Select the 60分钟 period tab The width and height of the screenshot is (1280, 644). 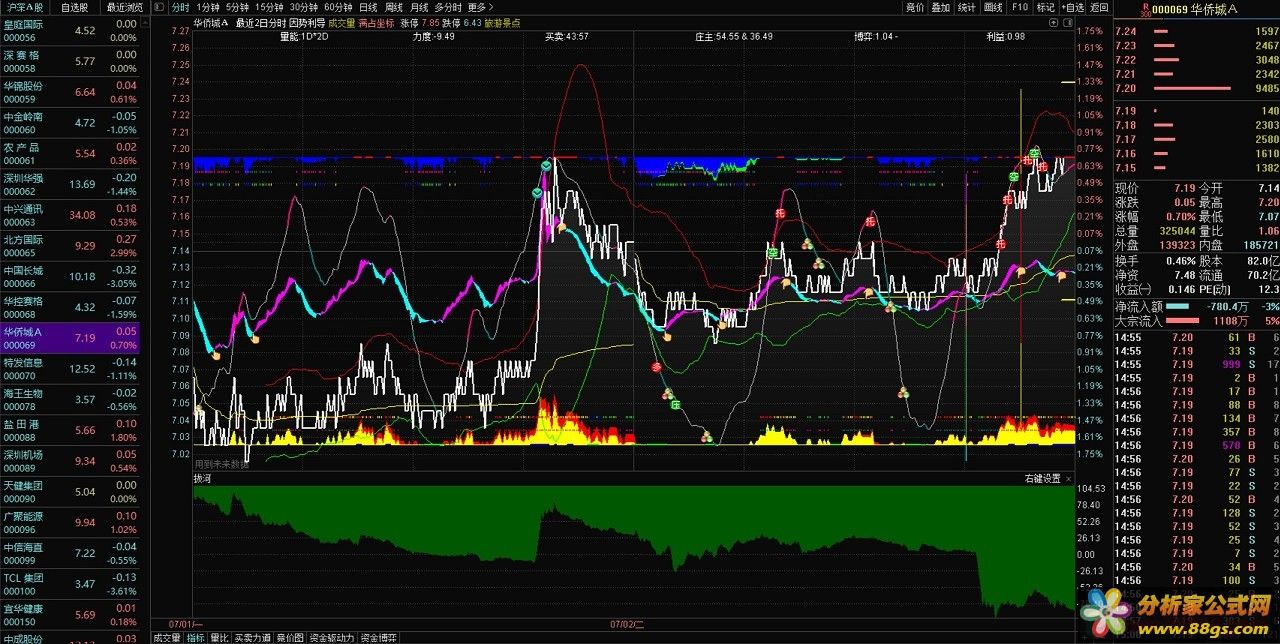pyautogui.click(x=338, y=7)
